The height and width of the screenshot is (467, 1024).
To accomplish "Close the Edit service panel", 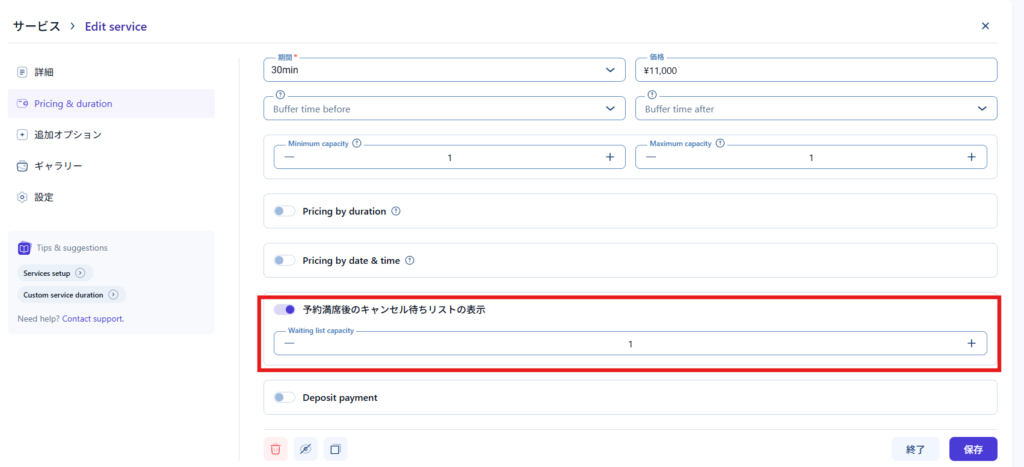I will [x=985, y=26].
